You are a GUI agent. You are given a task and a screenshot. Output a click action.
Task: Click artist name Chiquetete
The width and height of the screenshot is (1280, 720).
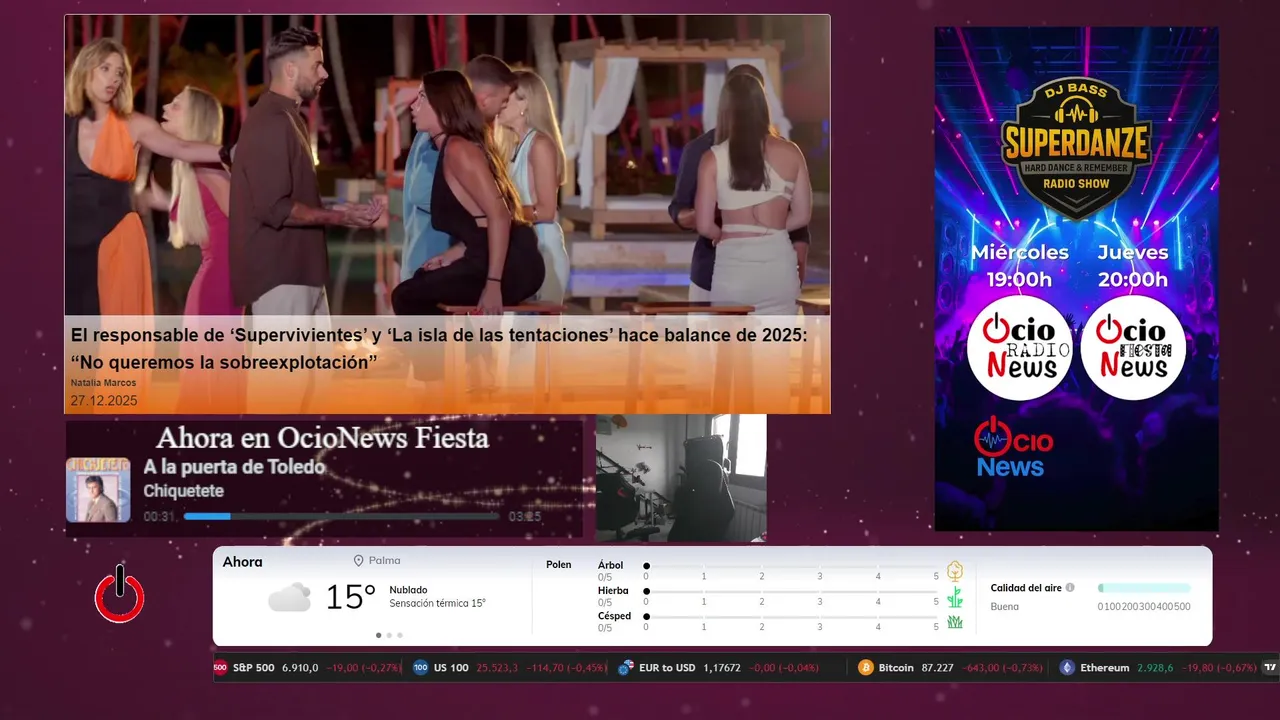point(183,491)
